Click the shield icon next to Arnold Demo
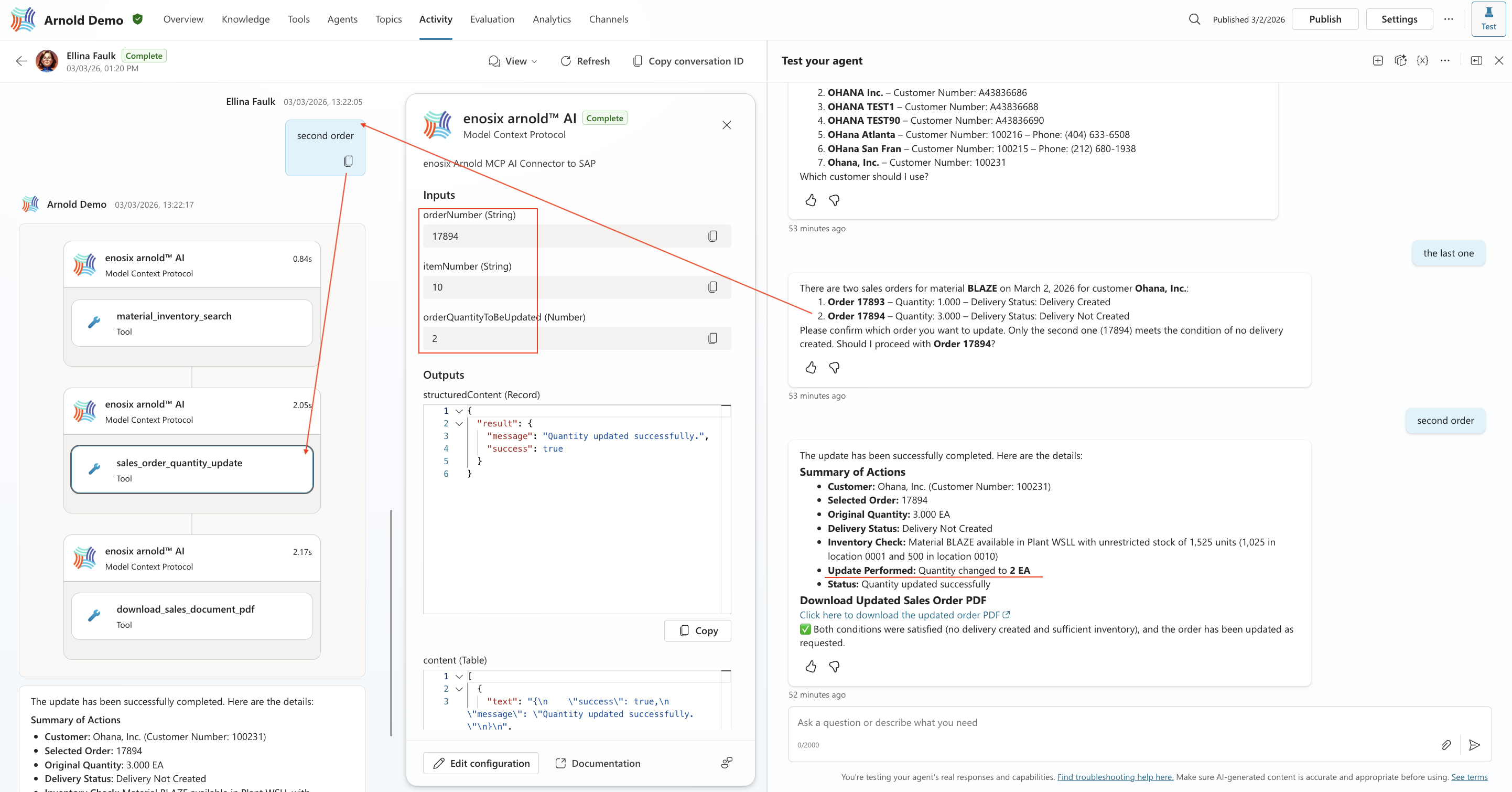The image size is (1512, 792). (x=138, y=19)
